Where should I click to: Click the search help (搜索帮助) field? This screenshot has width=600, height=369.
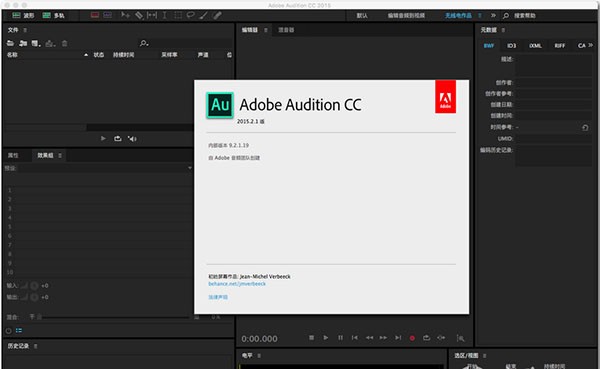(525, 15)
